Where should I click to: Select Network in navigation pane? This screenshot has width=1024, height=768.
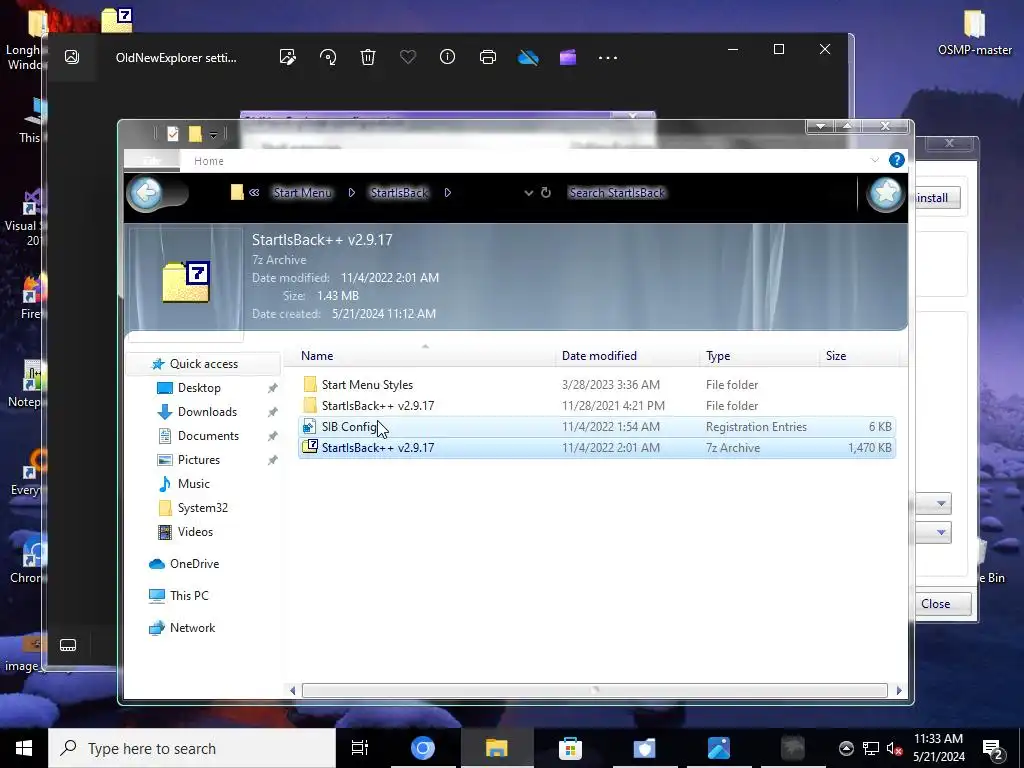pos(192,628)
